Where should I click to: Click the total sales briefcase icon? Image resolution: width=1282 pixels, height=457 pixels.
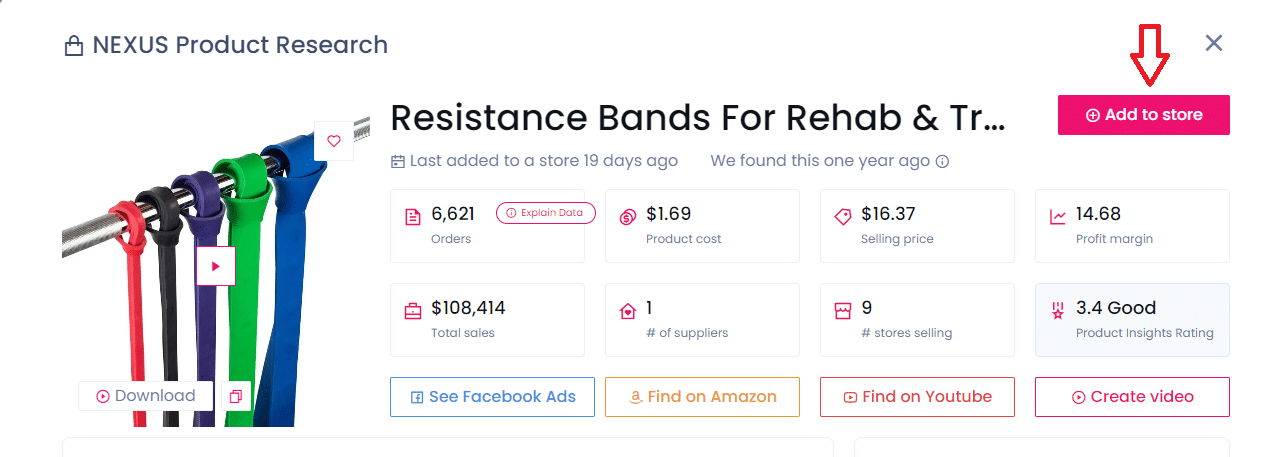click(x=412, y=311)
